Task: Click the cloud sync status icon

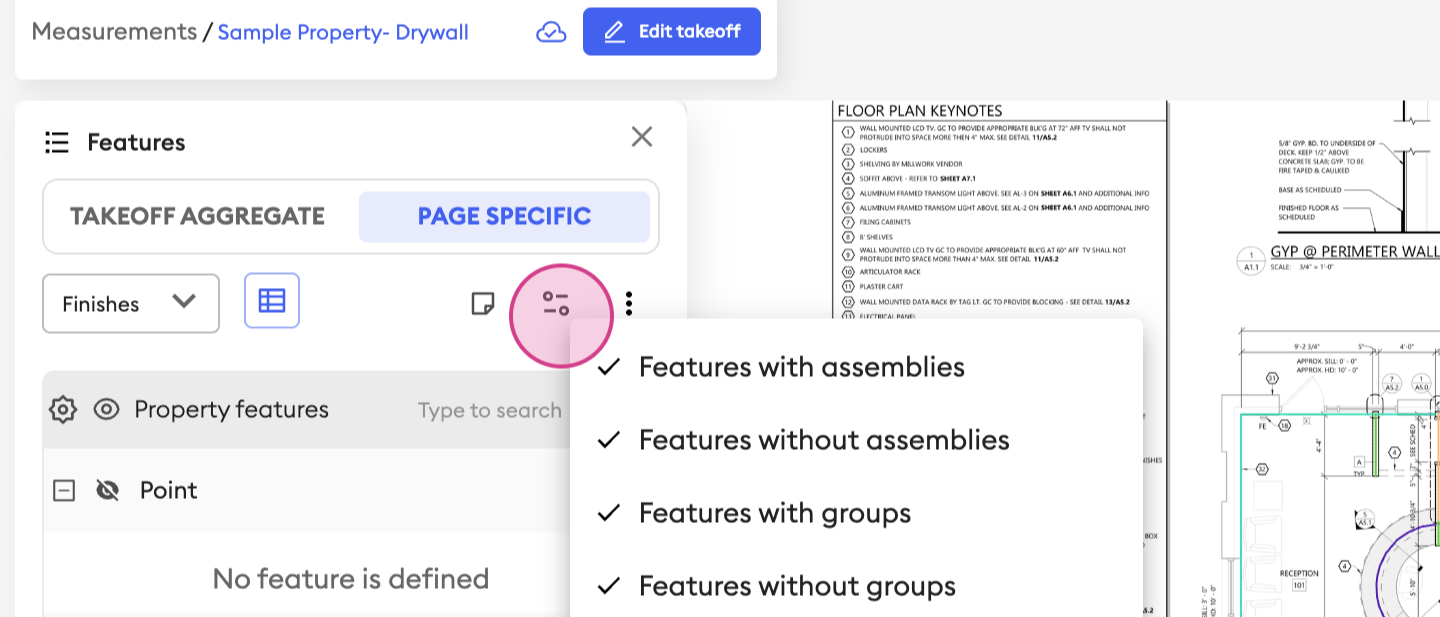Action: click(551, 32)
